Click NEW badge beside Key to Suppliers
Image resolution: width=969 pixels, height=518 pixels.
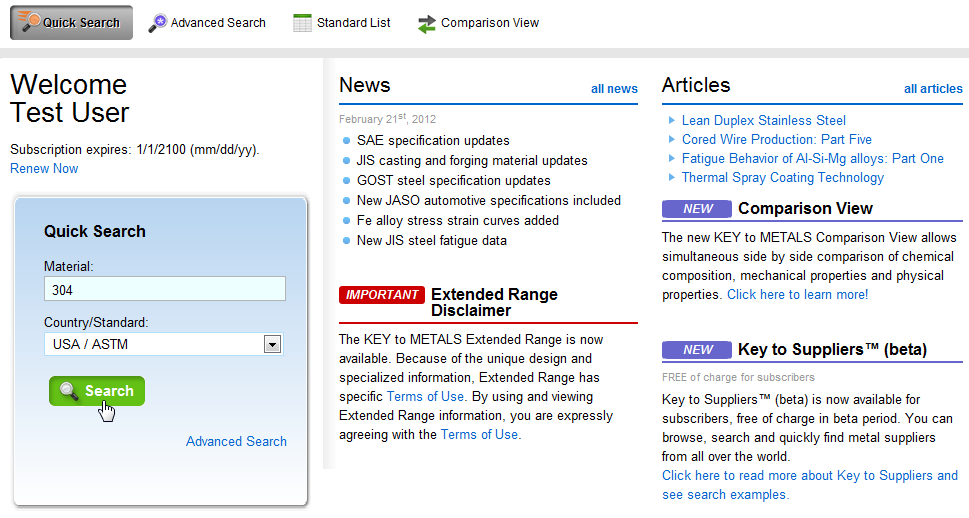[696, 350]
